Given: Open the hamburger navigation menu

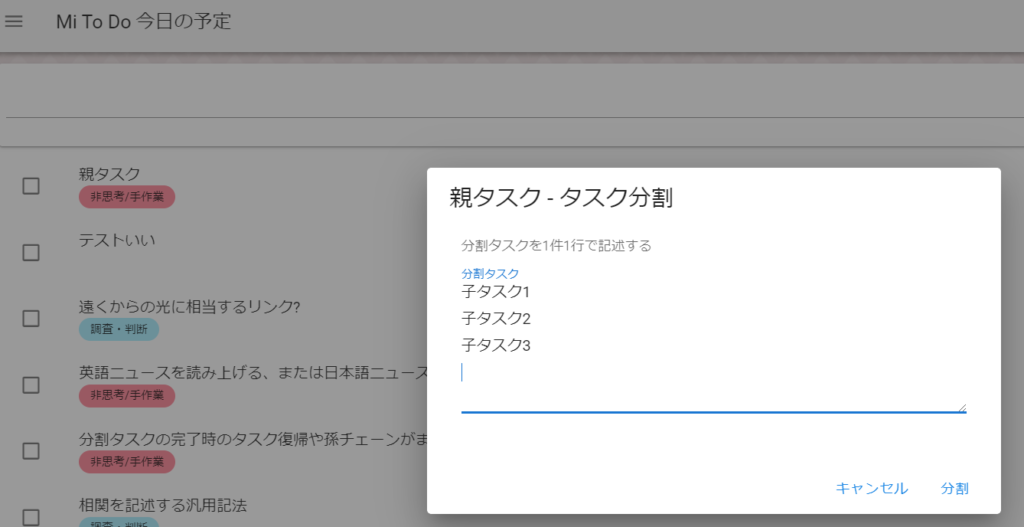Looking at the screenshot, I should click(14, 21).
